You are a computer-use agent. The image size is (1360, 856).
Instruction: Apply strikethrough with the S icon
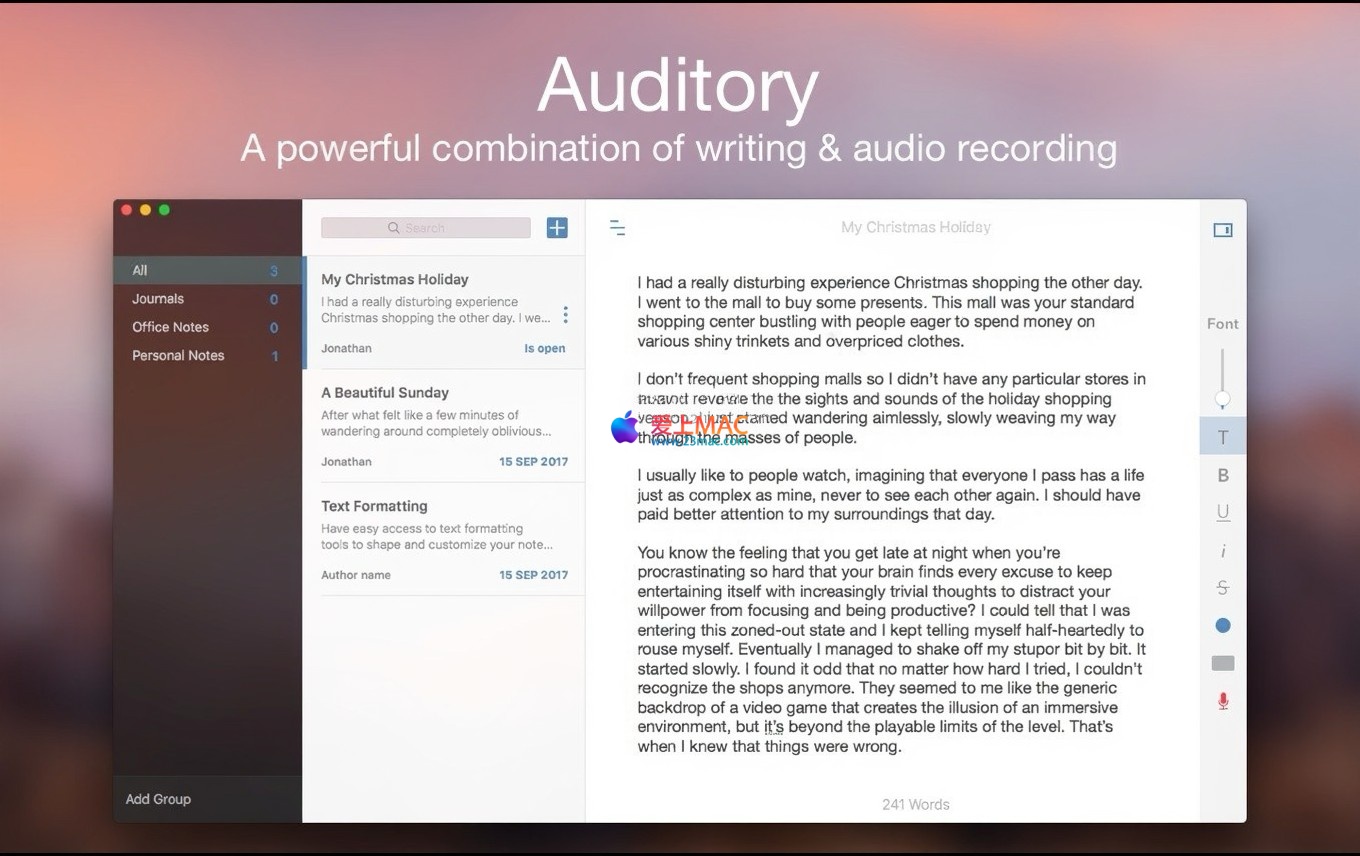pyautogui.click(x=1222, y=588)
